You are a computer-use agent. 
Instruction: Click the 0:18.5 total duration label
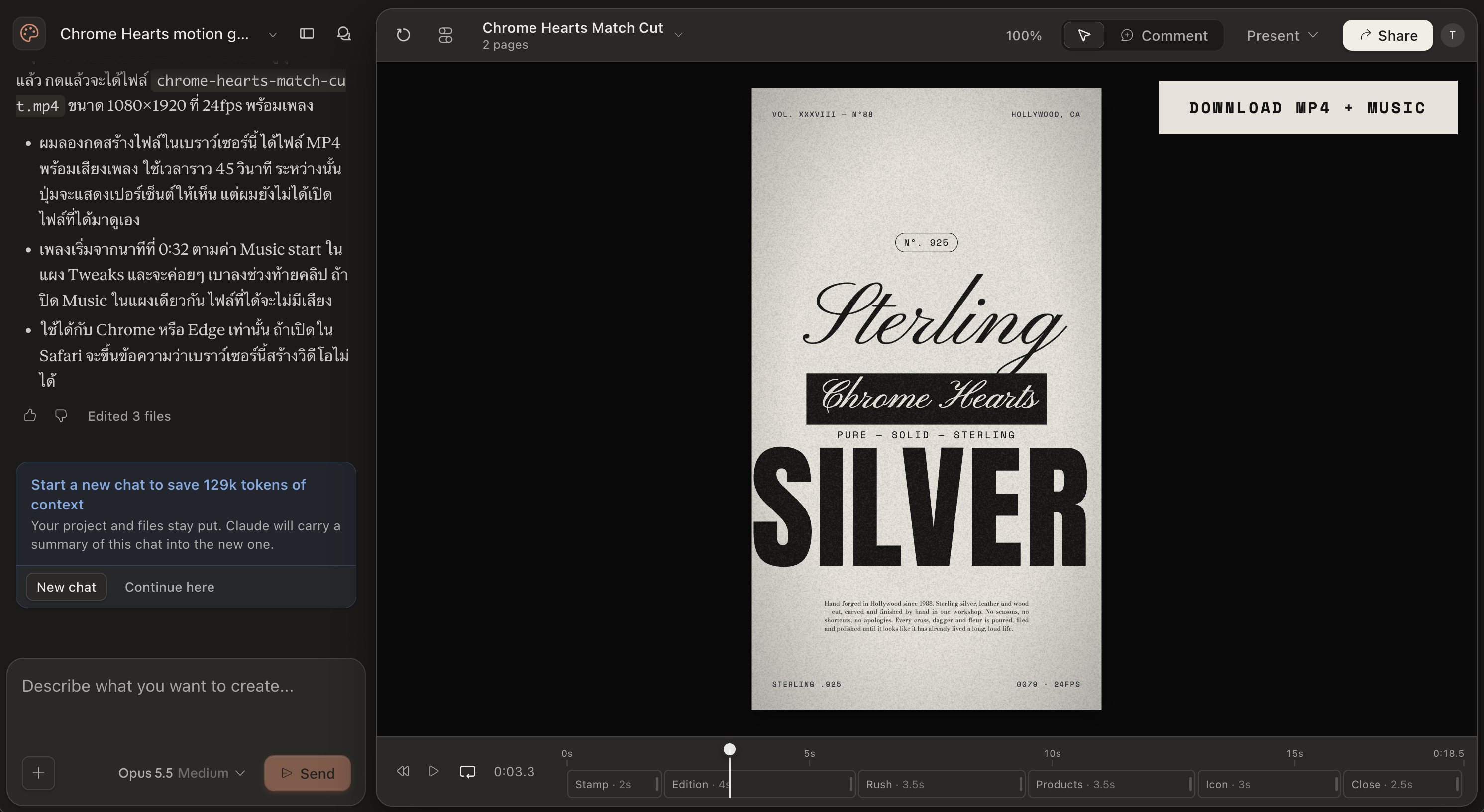coord(1448,753)
